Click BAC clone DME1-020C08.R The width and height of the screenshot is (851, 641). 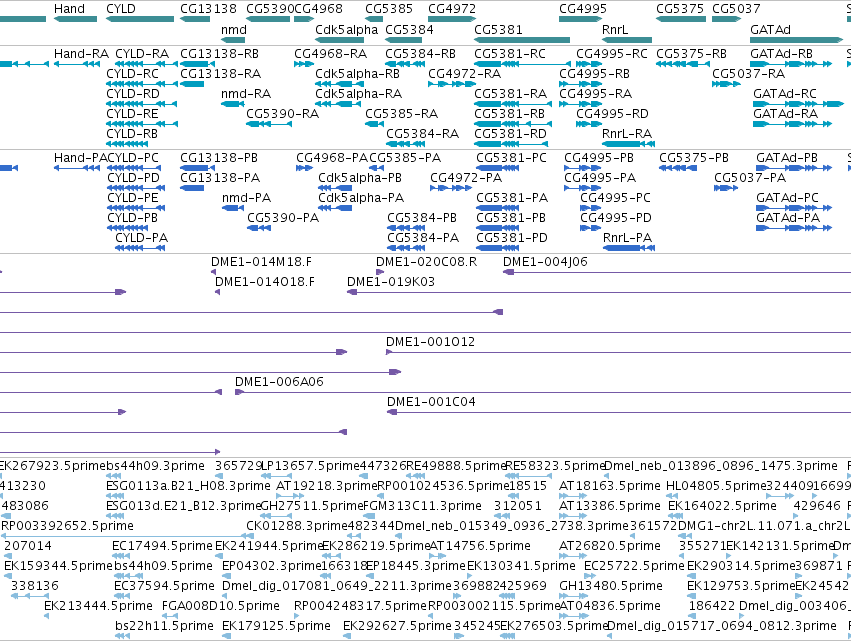click(x=427, y=262)
